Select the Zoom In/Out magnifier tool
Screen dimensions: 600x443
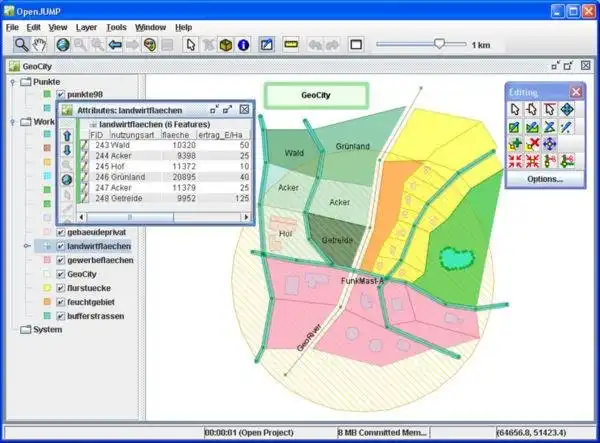(x=21, y=45)
